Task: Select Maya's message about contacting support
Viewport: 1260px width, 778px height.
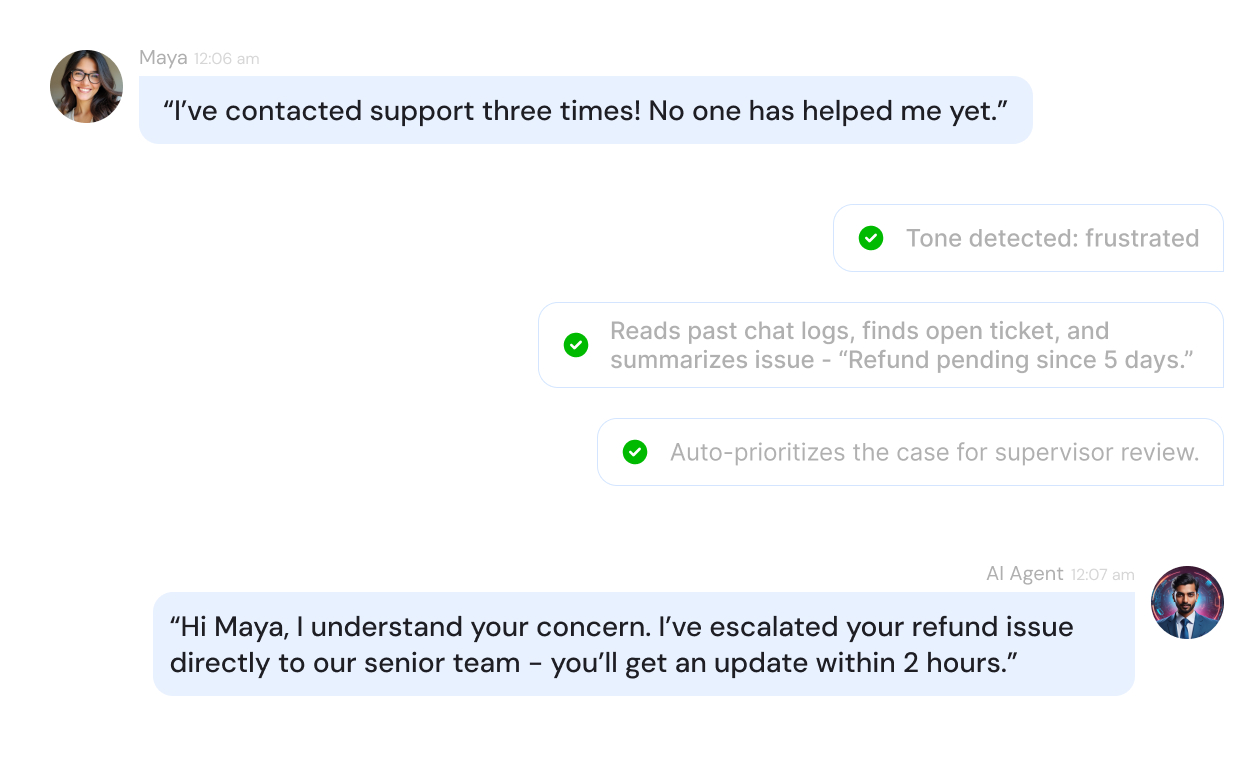Action: [x=585, y=110]
